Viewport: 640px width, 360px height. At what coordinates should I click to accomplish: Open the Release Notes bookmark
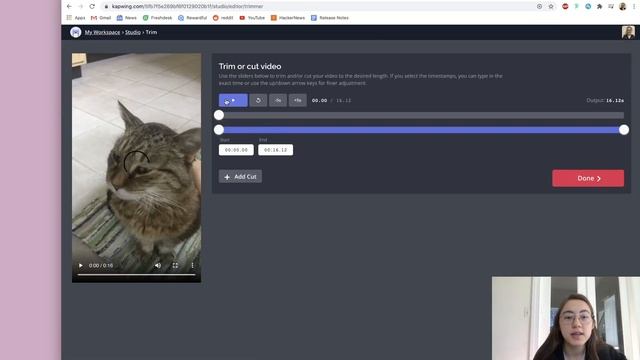pos(330,18)
